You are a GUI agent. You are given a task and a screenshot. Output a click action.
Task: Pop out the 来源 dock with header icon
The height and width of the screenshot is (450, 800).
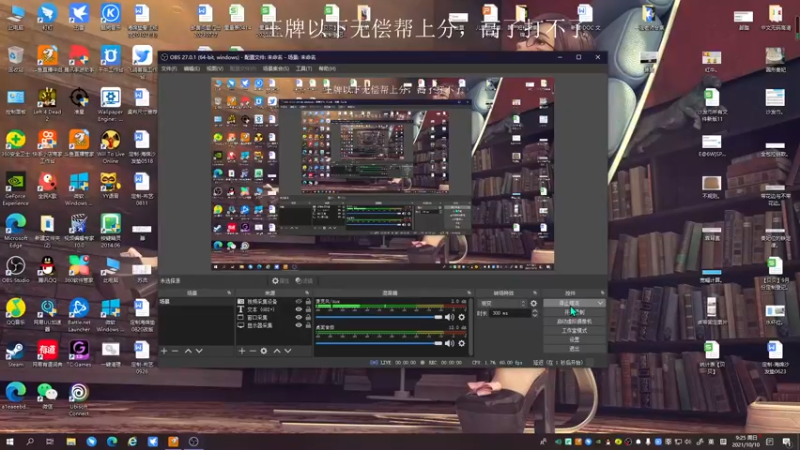click(307, 293)
